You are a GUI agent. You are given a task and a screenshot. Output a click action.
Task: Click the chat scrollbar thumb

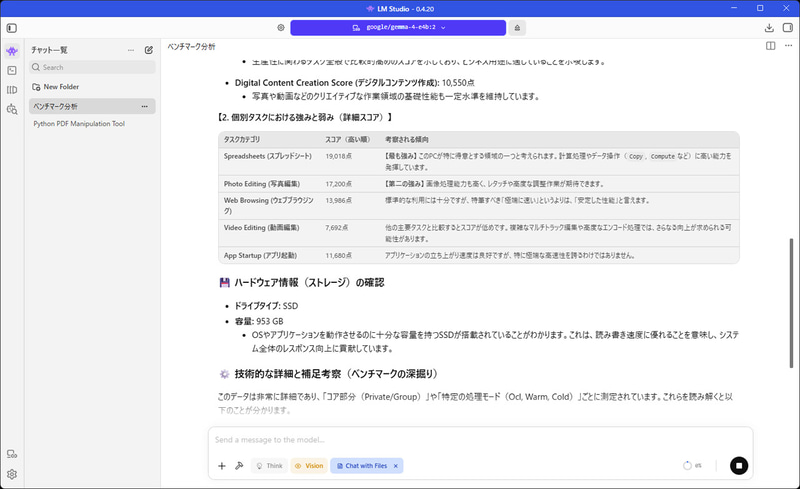[791, 303]
